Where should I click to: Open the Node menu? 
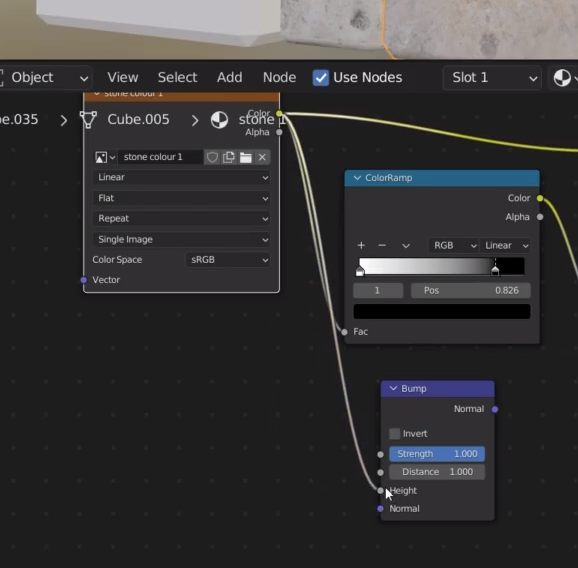[279, 78]
